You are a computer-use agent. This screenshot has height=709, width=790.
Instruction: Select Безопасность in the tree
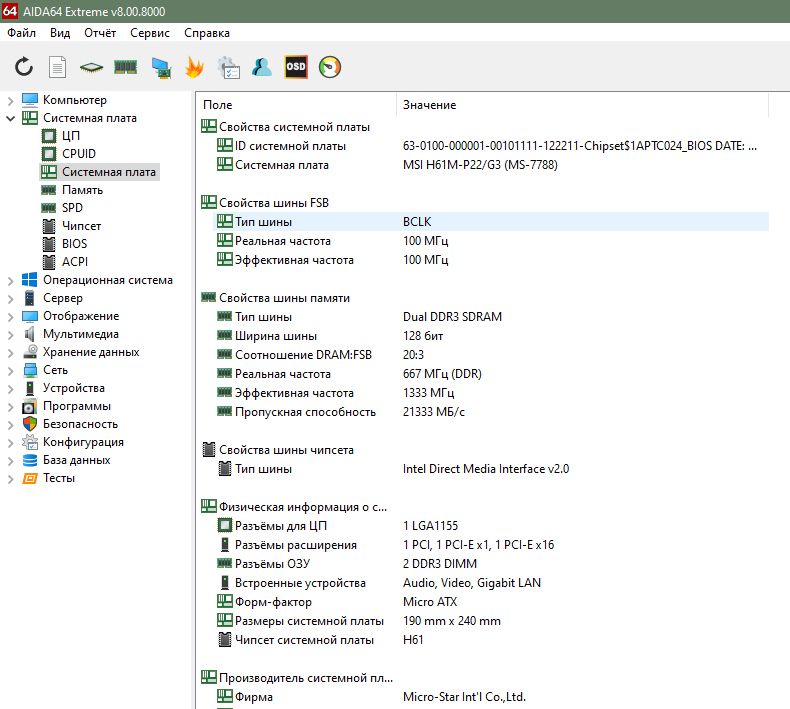coord(80,424)
